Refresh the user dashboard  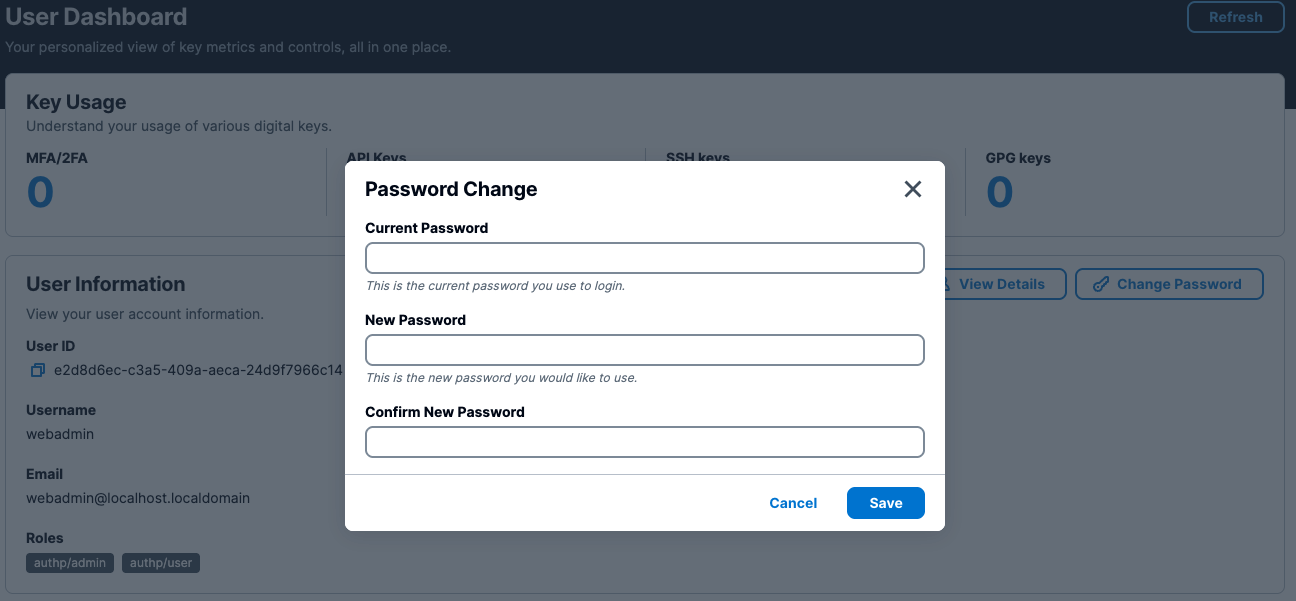click(x=1235, y=17)
